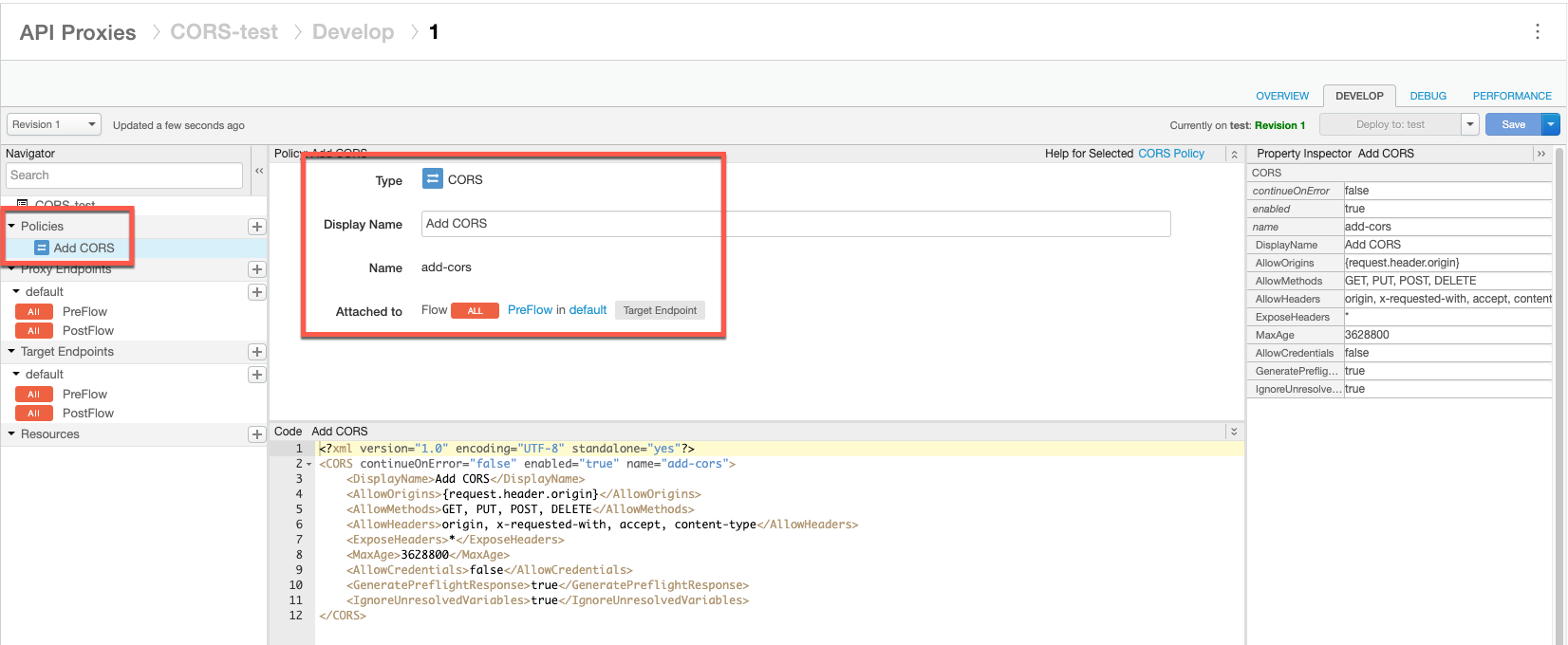Collapse the Target Endpoints section
Screen dimensions: 1568x645
click(x=11, y=351)
